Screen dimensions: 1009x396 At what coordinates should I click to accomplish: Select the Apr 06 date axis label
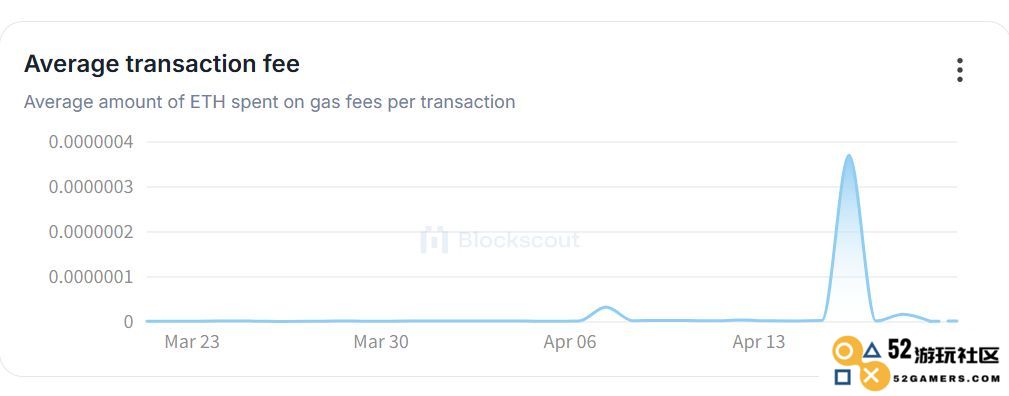[x=569, y=342]
